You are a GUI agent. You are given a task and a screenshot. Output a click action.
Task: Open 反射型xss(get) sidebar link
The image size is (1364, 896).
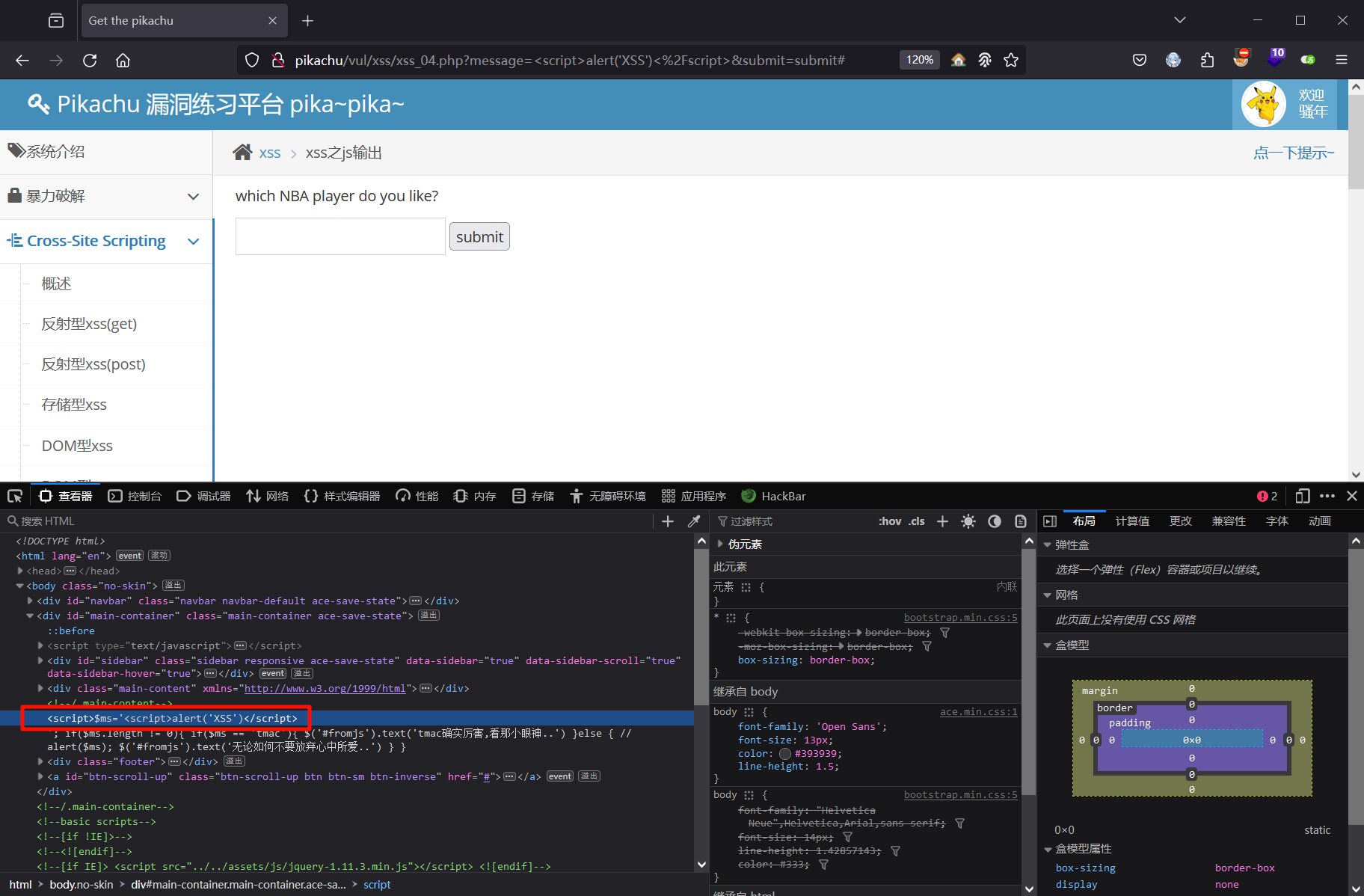point(89,324)
